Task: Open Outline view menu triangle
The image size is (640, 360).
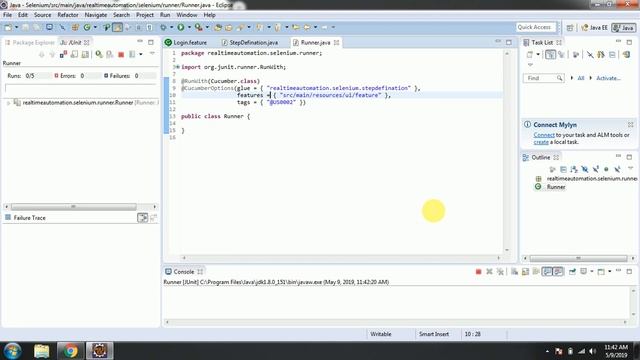Action: 630,168
